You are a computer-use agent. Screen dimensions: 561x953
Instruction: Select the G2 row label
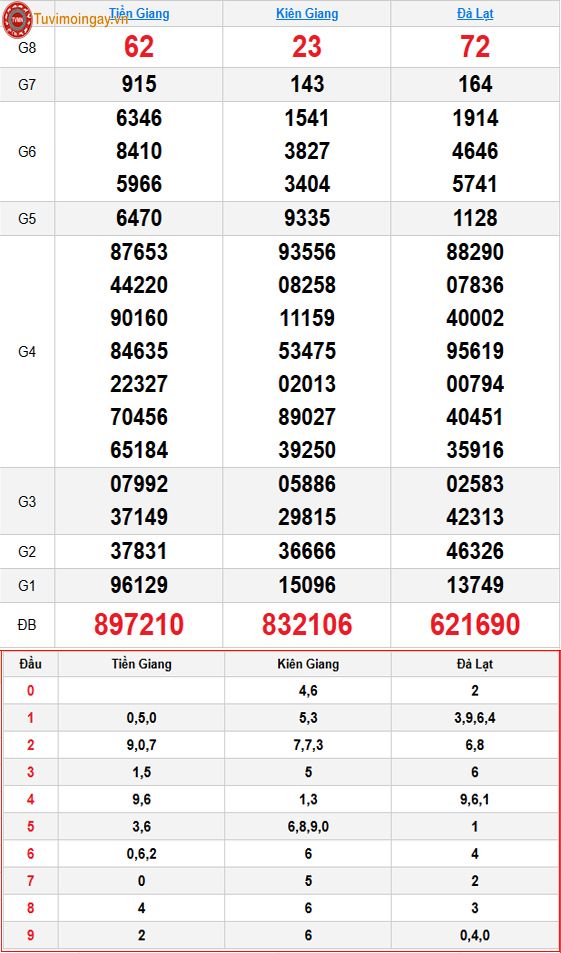pyautogui.click(x=27, y=552)
